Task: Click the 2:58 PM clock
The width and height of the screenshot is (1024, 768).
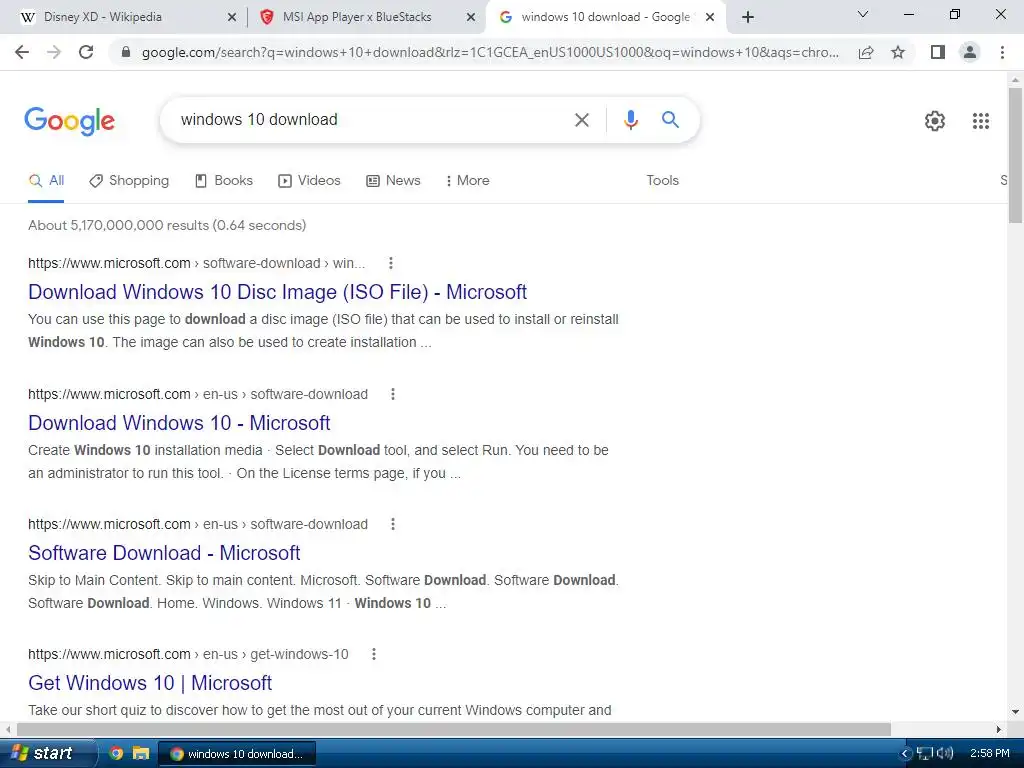Action: (989, 753)
